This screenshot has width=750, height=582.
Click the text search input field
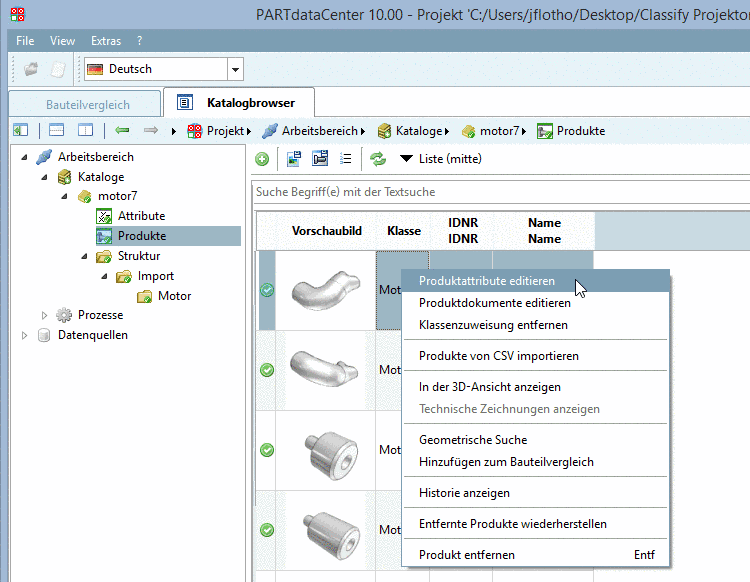(x=501, y=192)
